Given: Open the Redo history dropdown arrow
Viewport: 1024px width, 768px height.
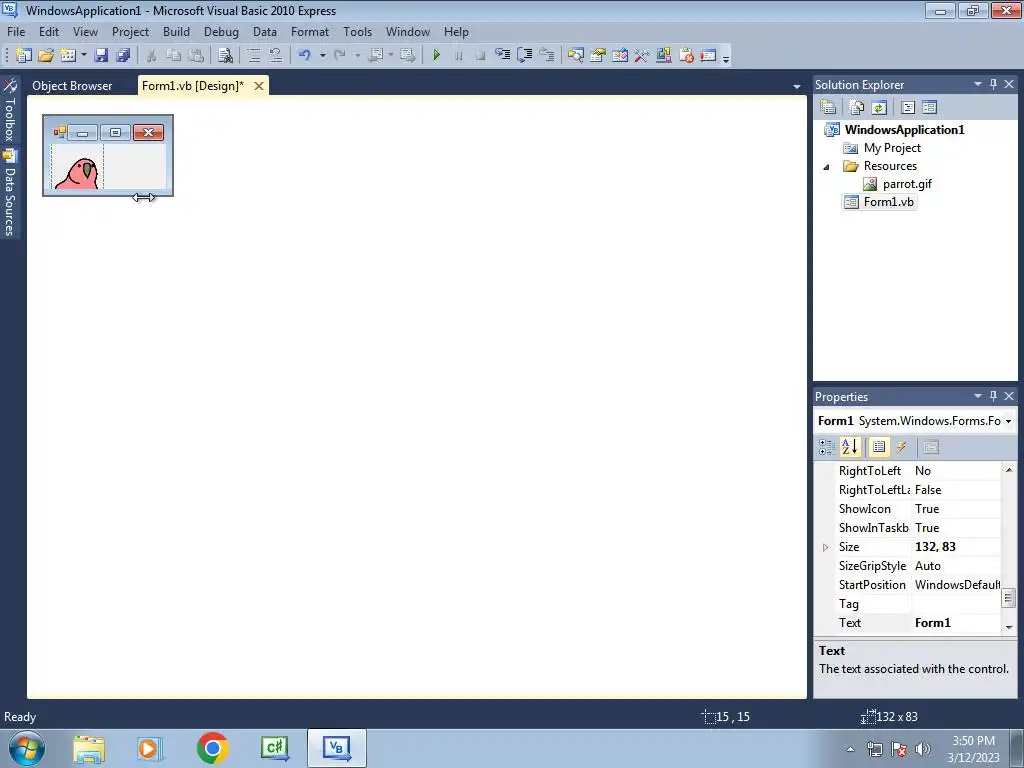Looking at the screenshot, I should (357, 56).
